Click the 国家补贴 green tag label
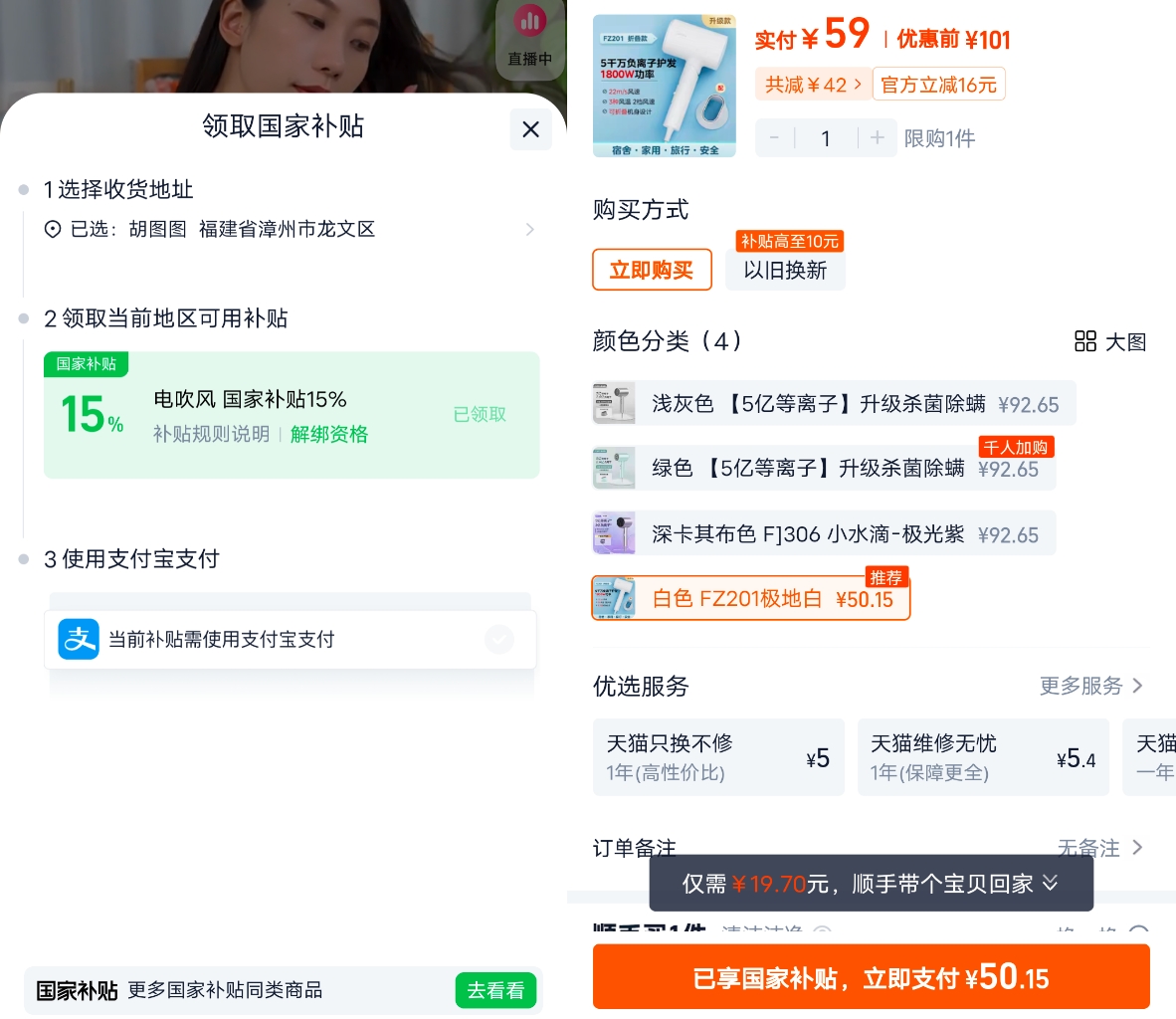This screenshot has width=1176, height=1019. point(87,364)
